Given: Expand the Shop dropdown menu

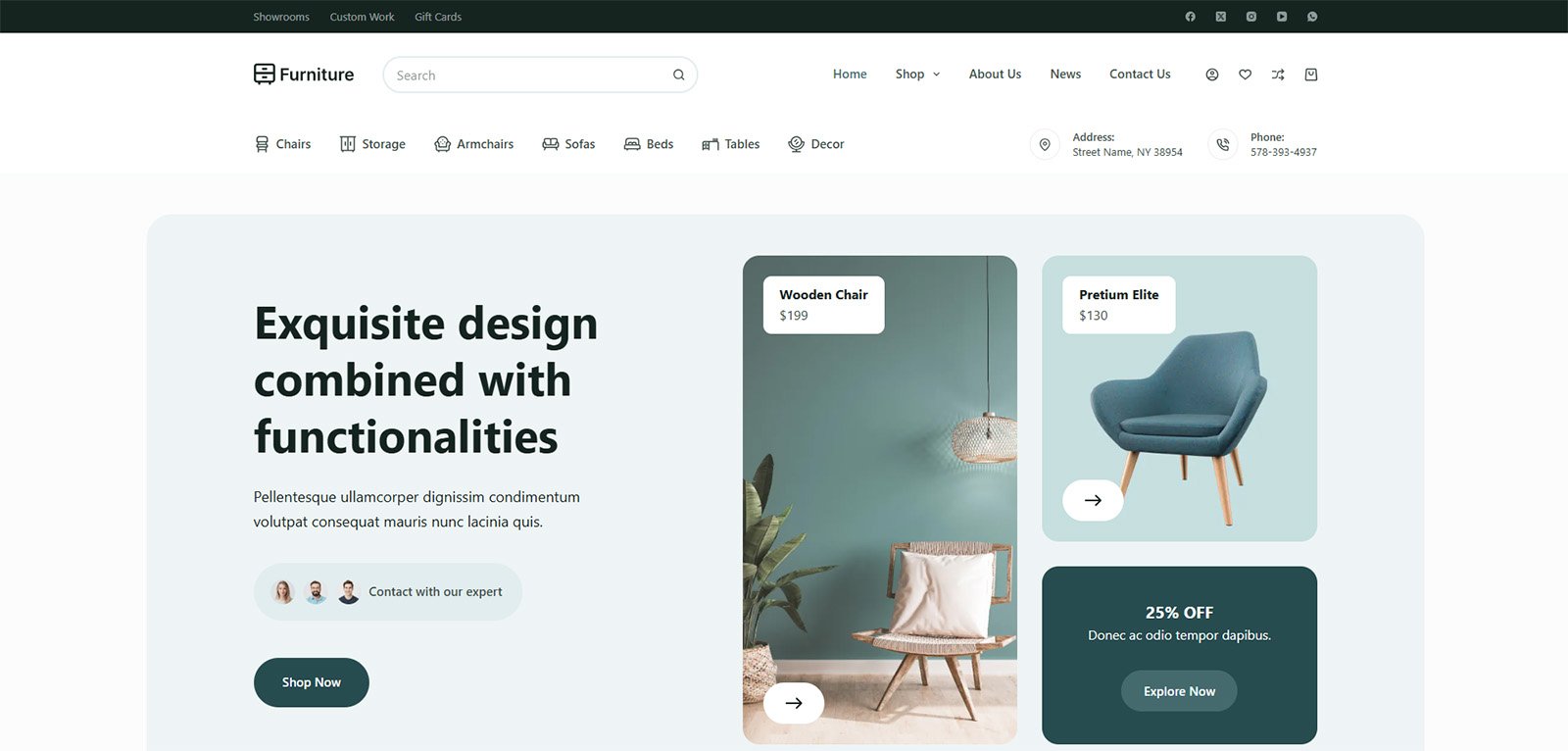Looking at the screenshot, I should pos(917,75).
